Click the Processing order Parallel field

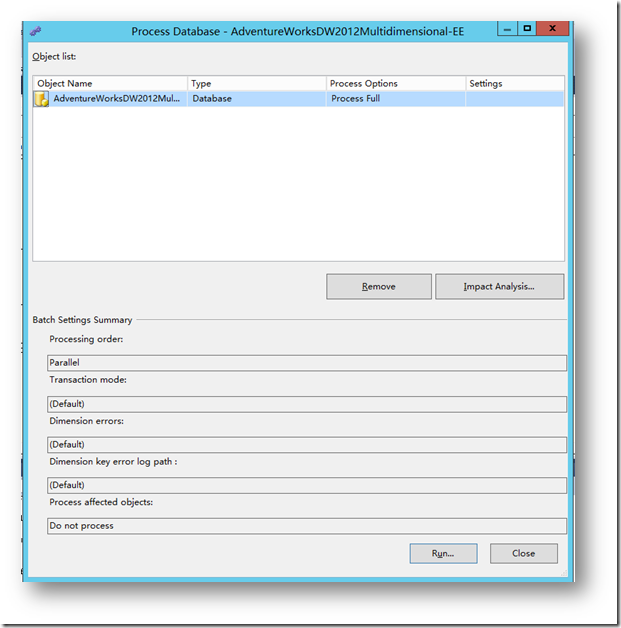pos(307,363)
